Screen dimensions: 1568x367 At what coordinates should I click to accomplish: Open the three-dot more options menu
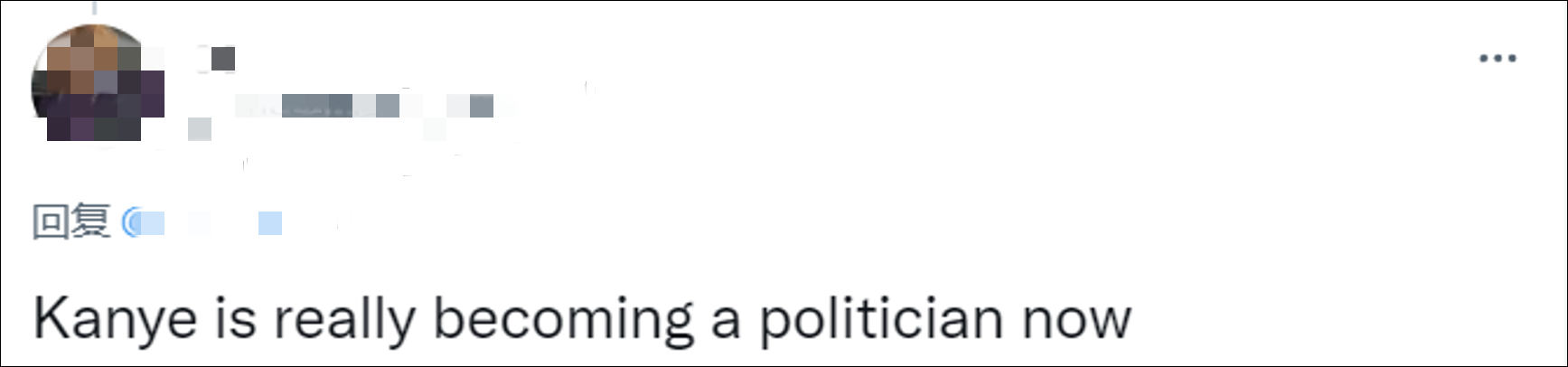(1498, 59)
